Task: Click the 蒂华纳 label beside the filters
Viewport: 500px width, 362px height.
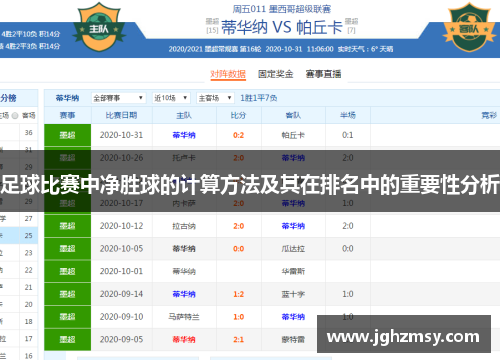Action: coord(67,98)
